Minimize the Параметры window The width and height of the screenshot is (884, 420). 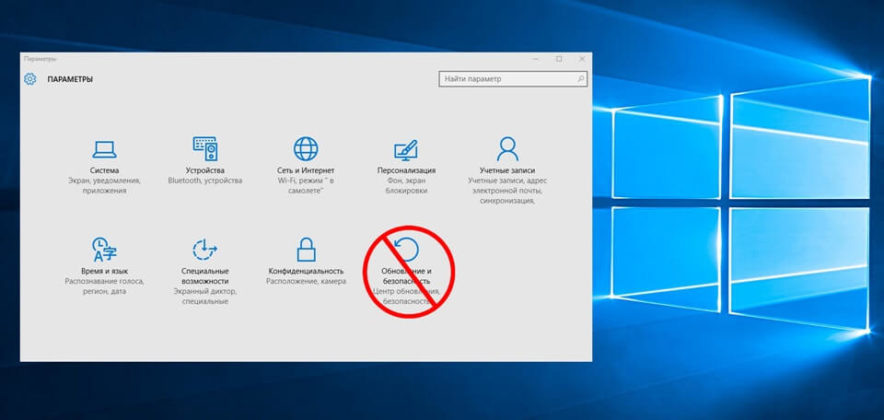click(x=536, y=59)
